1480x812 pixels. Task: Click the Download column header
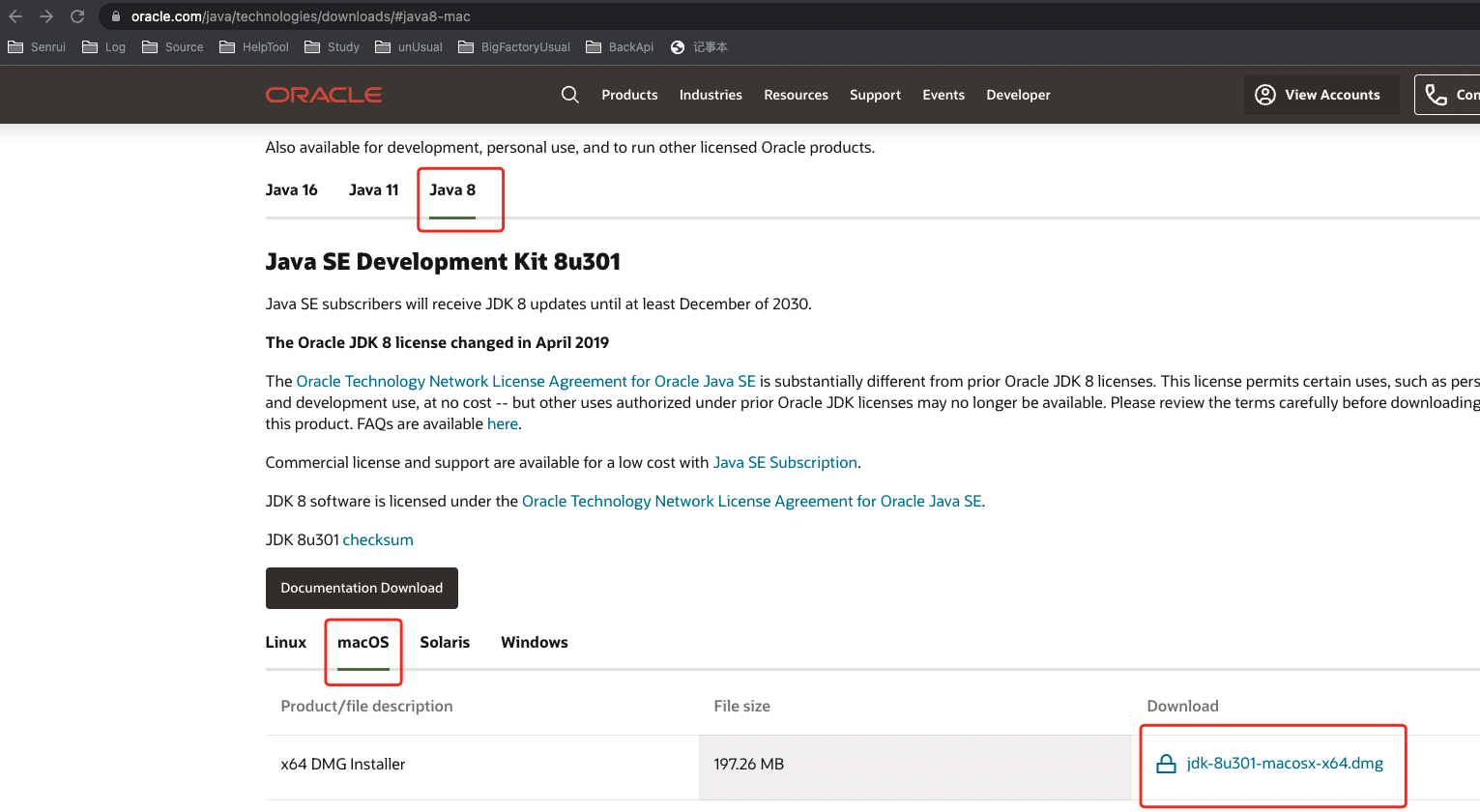tap(1182, 706)
